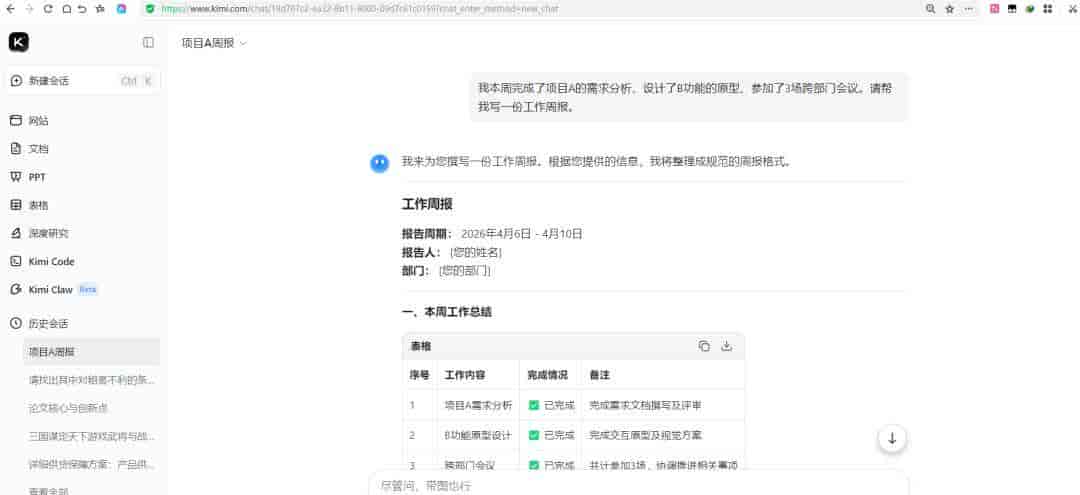Image resolution: width=1080 pixels, height=495 pixels.
Task: Click the 完成需求文档撰写及评审 cell
Action: 645,406
